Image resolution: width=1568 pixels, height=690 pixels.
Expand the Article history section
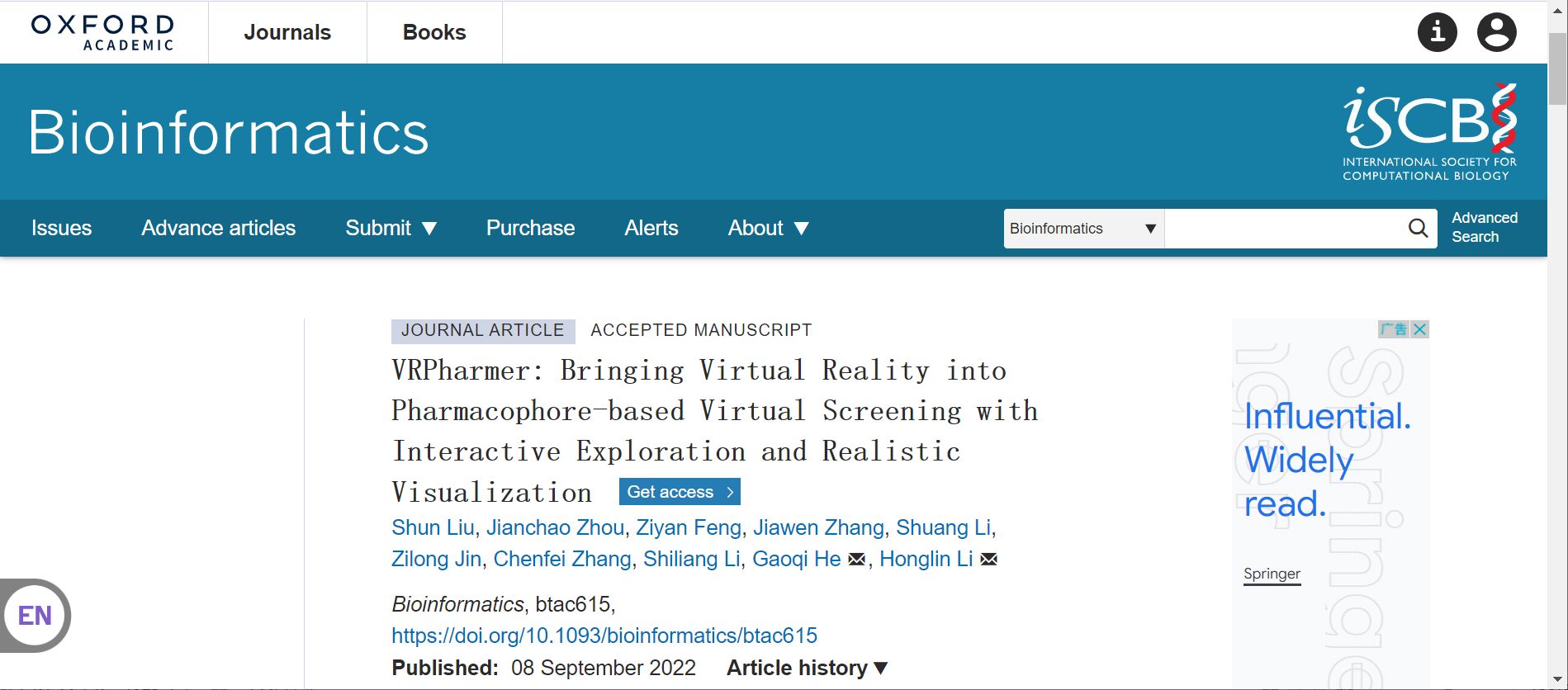point(807,668)
